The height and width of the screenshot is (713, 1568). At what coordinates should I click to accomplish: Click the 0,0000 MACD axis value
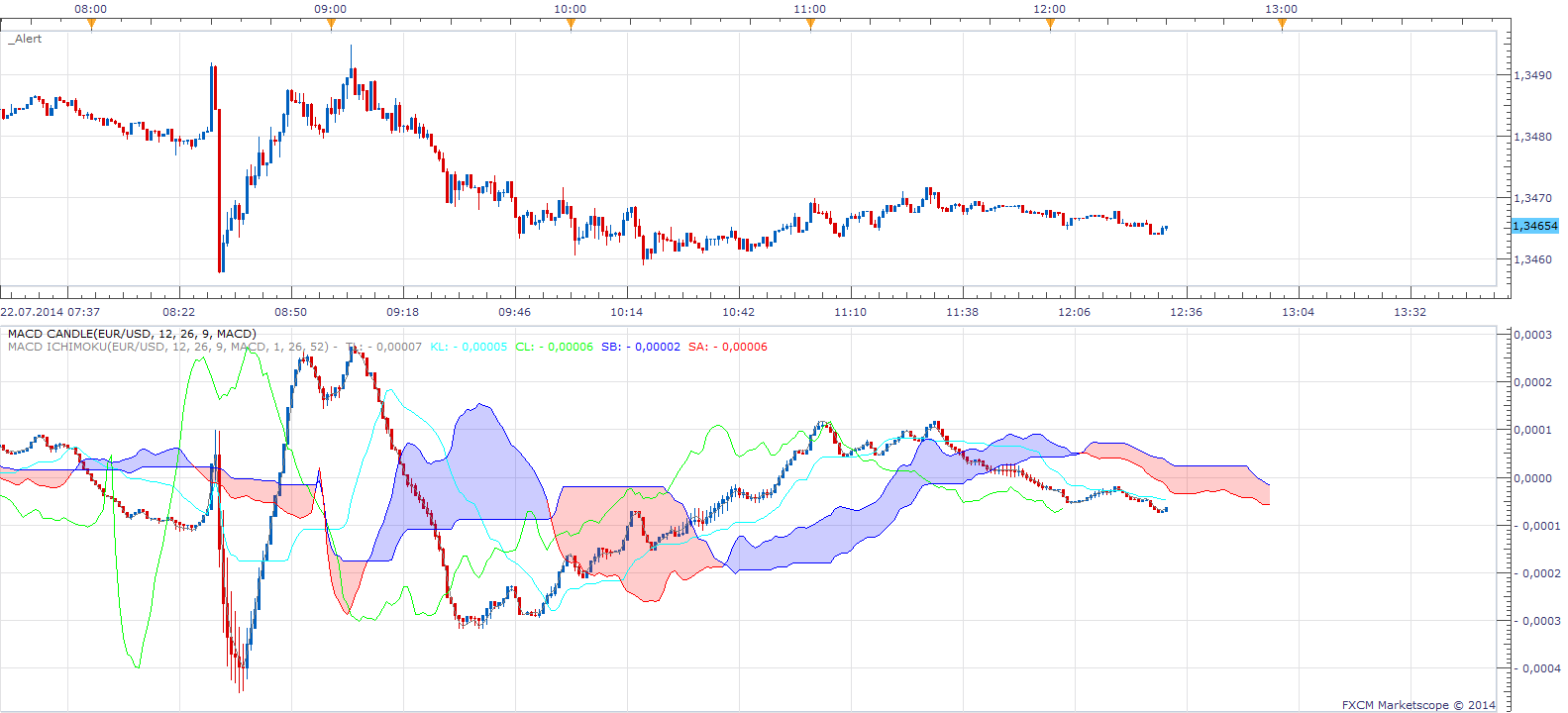(1533, 478)
